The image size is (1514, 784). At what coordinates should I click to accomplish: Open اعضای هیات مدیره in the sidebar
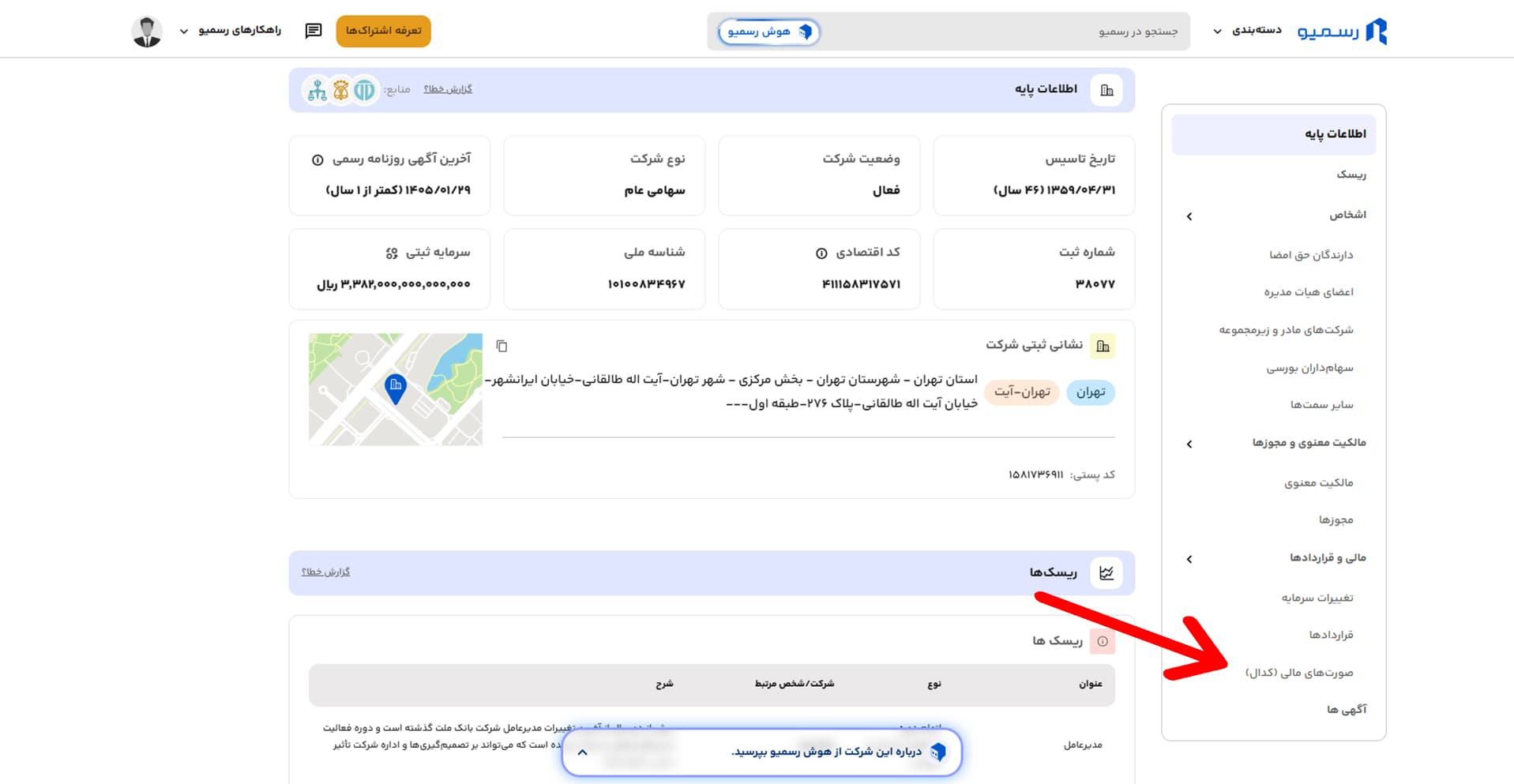pyautogui.click(x=1309, y=292)
